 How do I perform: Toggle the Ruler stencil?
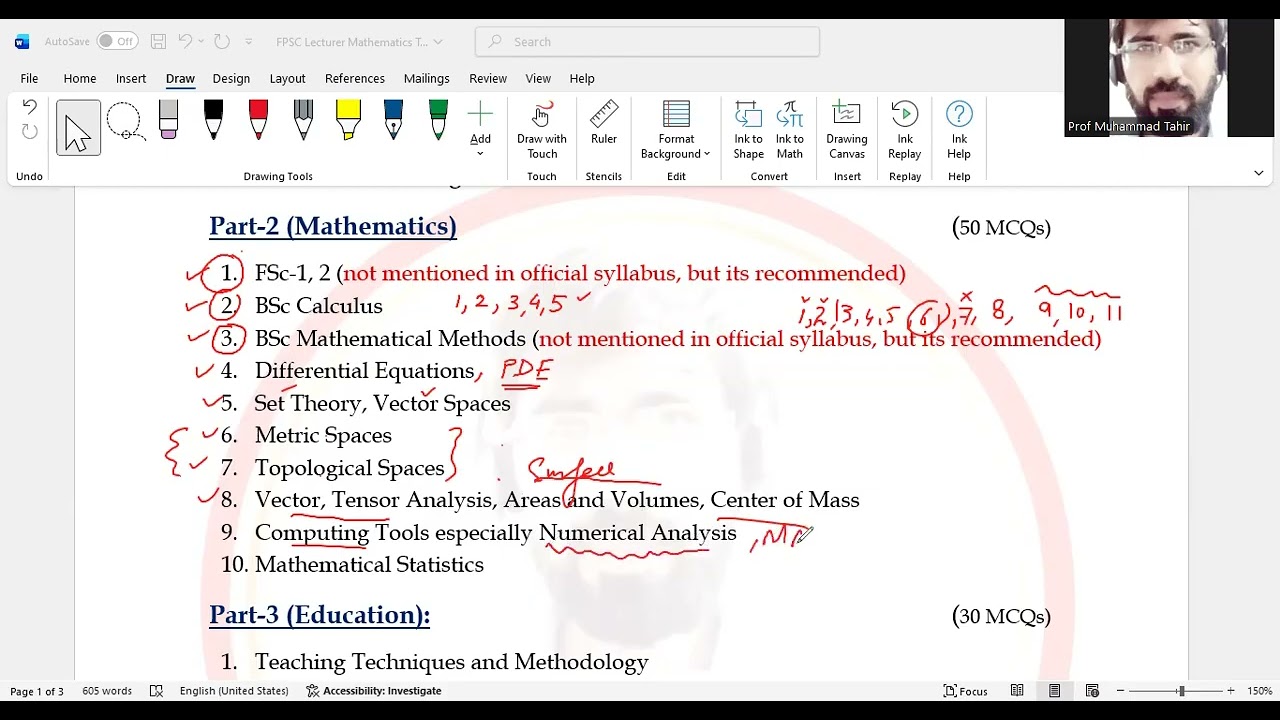click(604, 123)
